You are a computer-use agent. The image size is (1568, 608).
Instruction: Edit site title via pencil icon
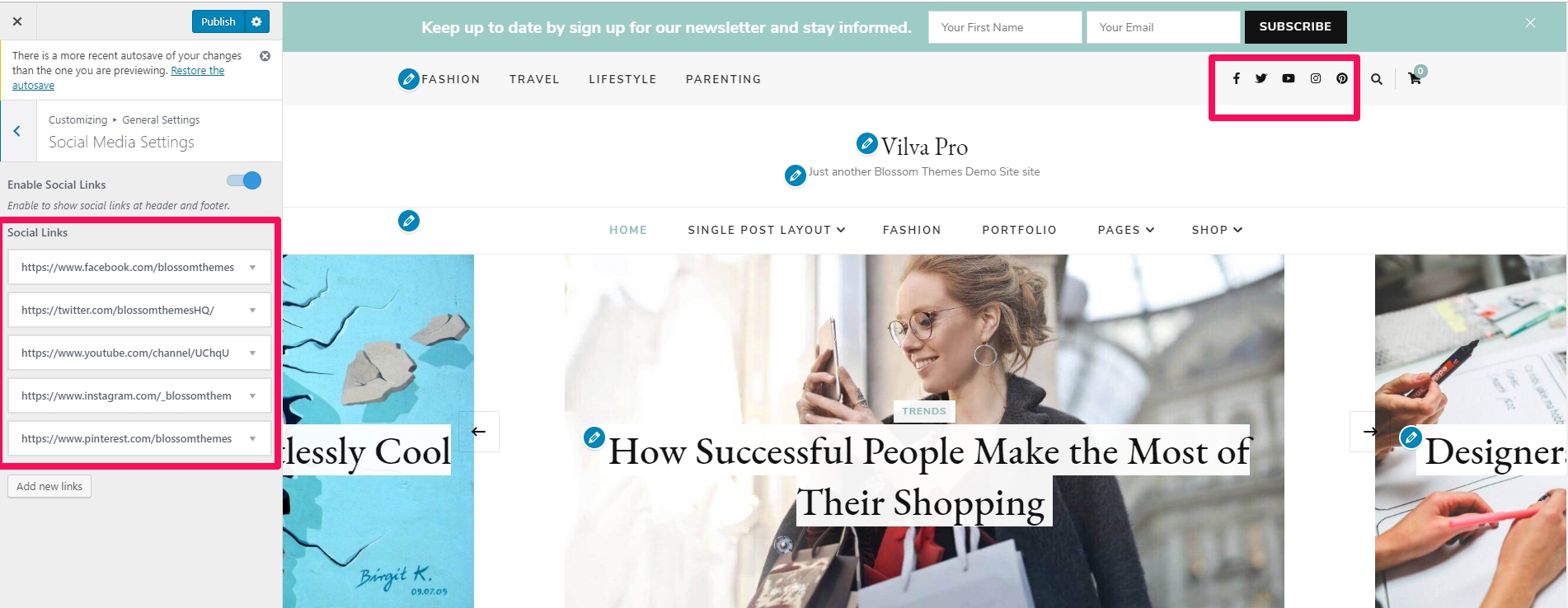[866, 143]
